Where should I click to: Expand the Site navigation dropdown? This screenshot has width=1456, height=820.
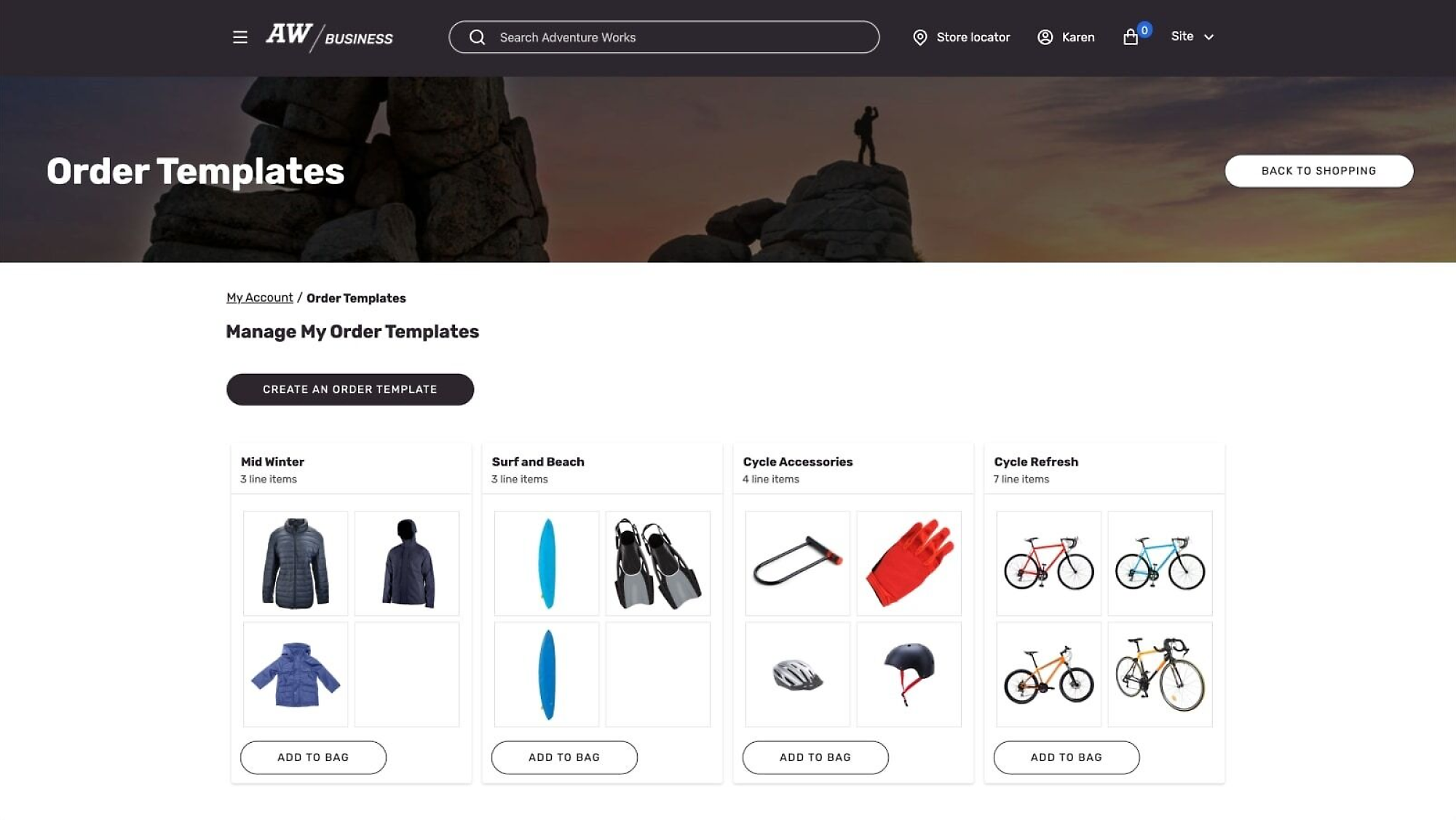tap(1192, 36)
